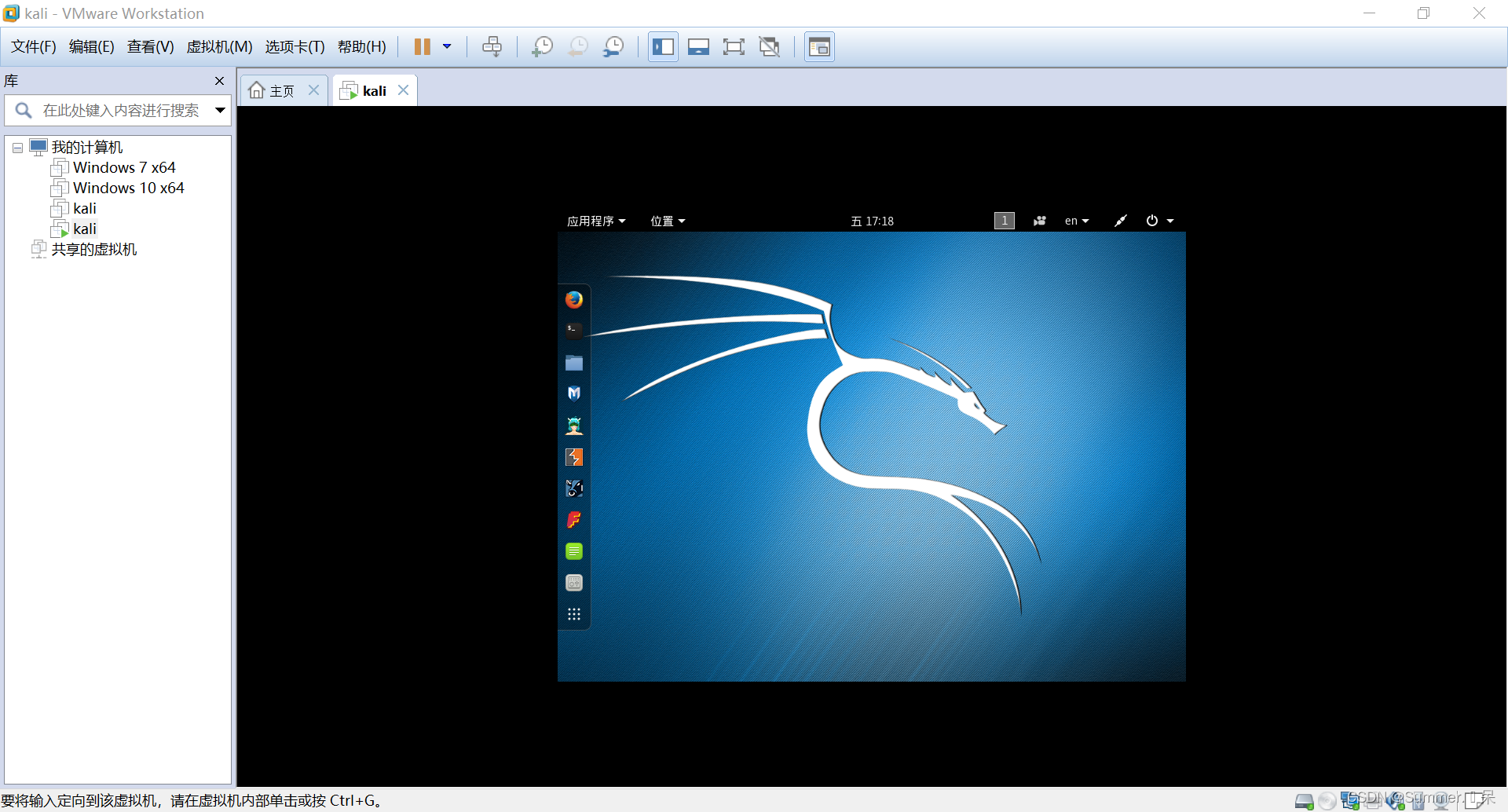Launch Firefox from the Kali dock

click(574, 299)
